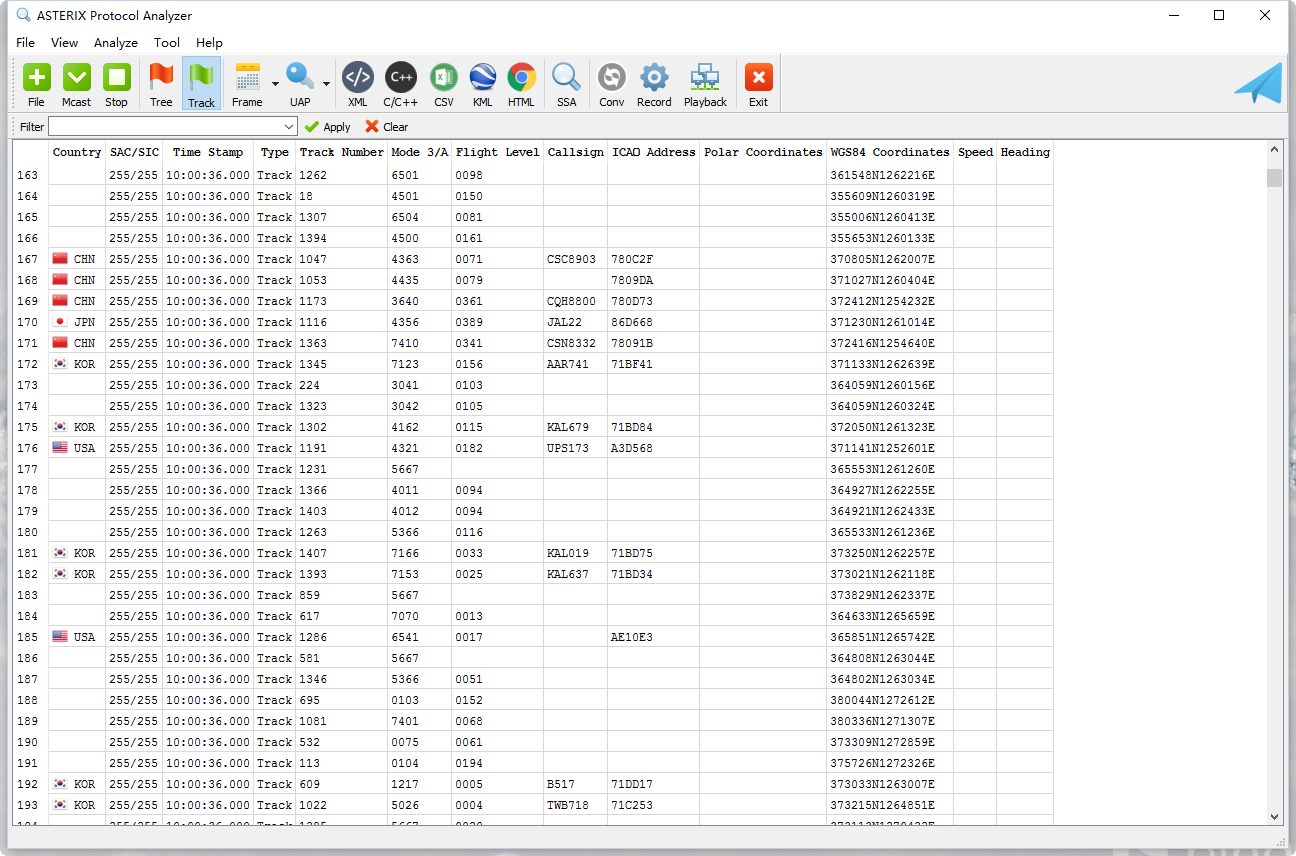The image size is (1296, 856).
Task: Click the Stop toolbar icon
Action: pos(117,84)
